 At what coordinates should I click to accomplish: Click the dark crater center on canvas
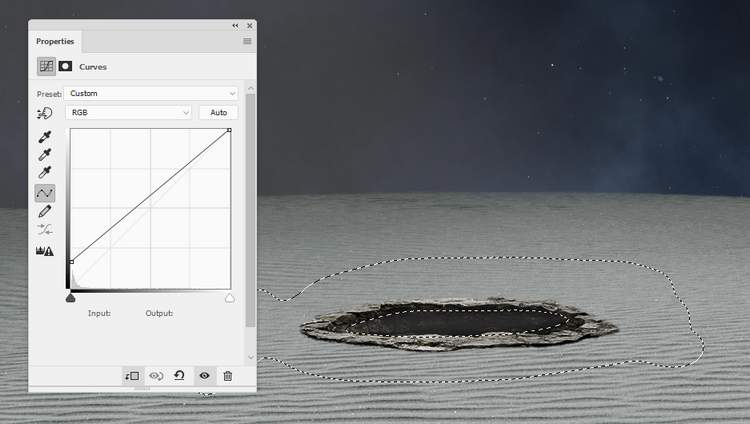click(x=457, y=322)
